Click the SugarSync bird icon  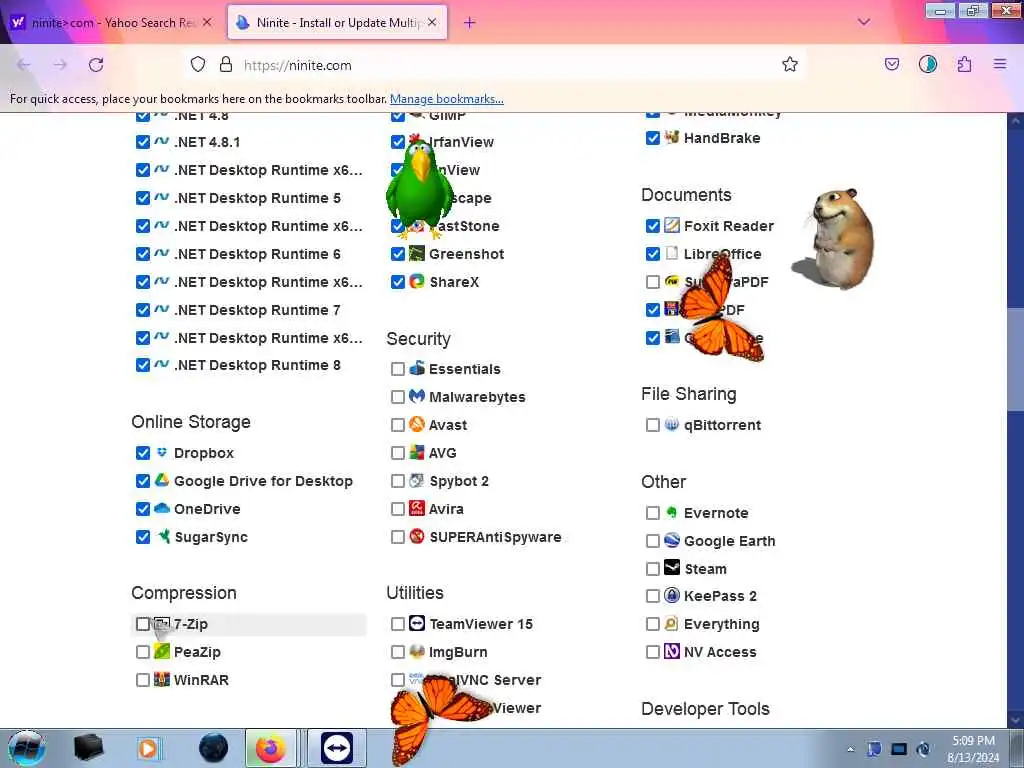tap(163, 536)
